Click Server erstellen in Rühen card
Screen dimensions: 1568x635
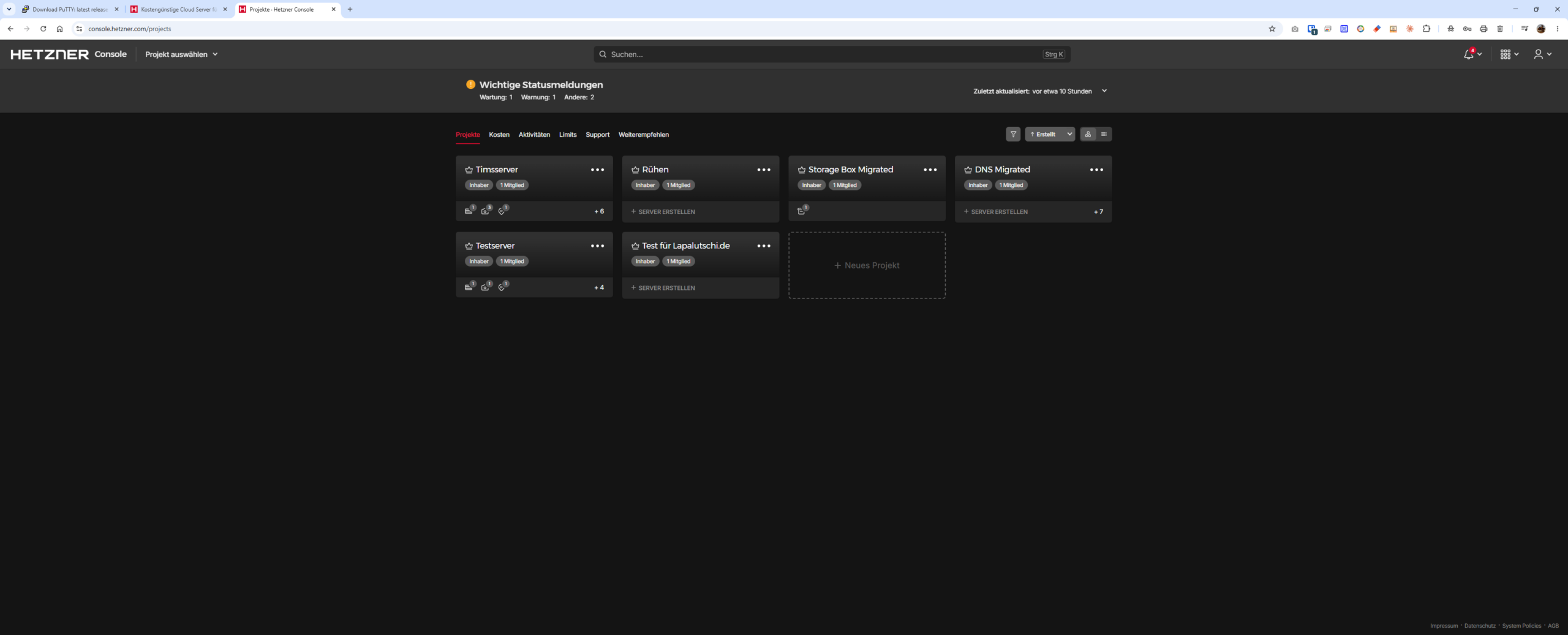(x=663, y=211)
